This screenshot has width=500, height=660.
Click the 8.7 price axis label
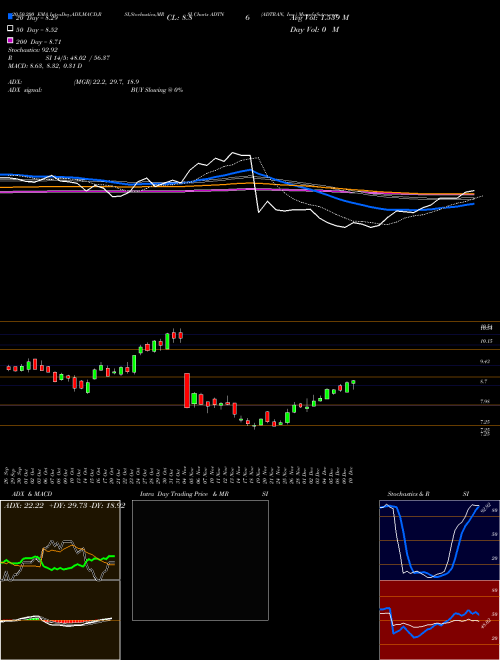484,381
